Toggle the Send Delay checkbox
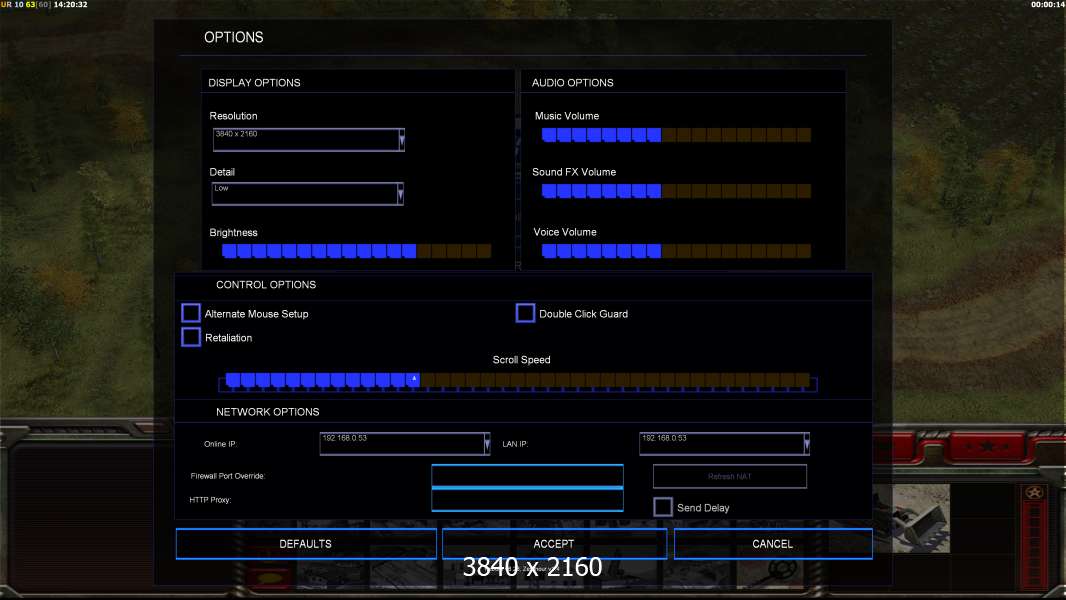Viewport: 1066px width, 600px height. 663,507
